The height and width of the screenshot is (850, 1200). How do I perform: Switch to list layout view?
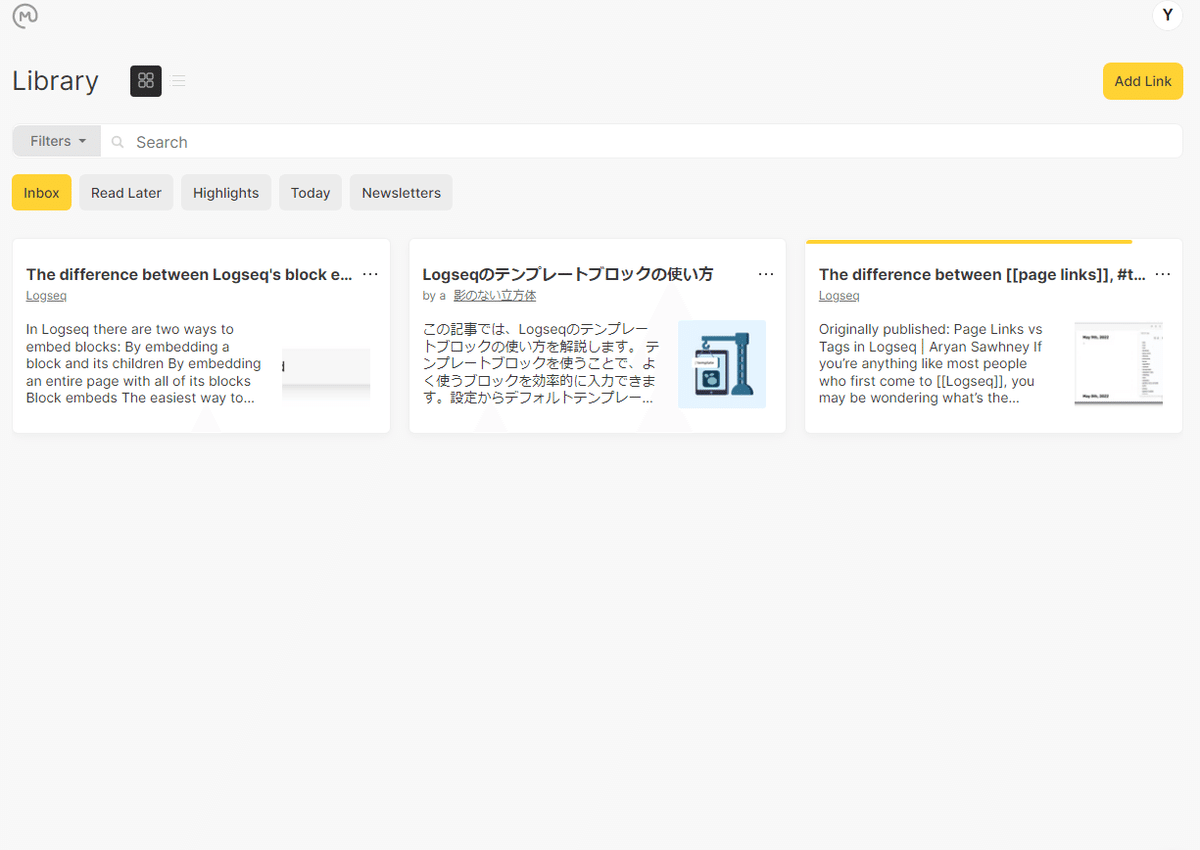coord(178,81)
